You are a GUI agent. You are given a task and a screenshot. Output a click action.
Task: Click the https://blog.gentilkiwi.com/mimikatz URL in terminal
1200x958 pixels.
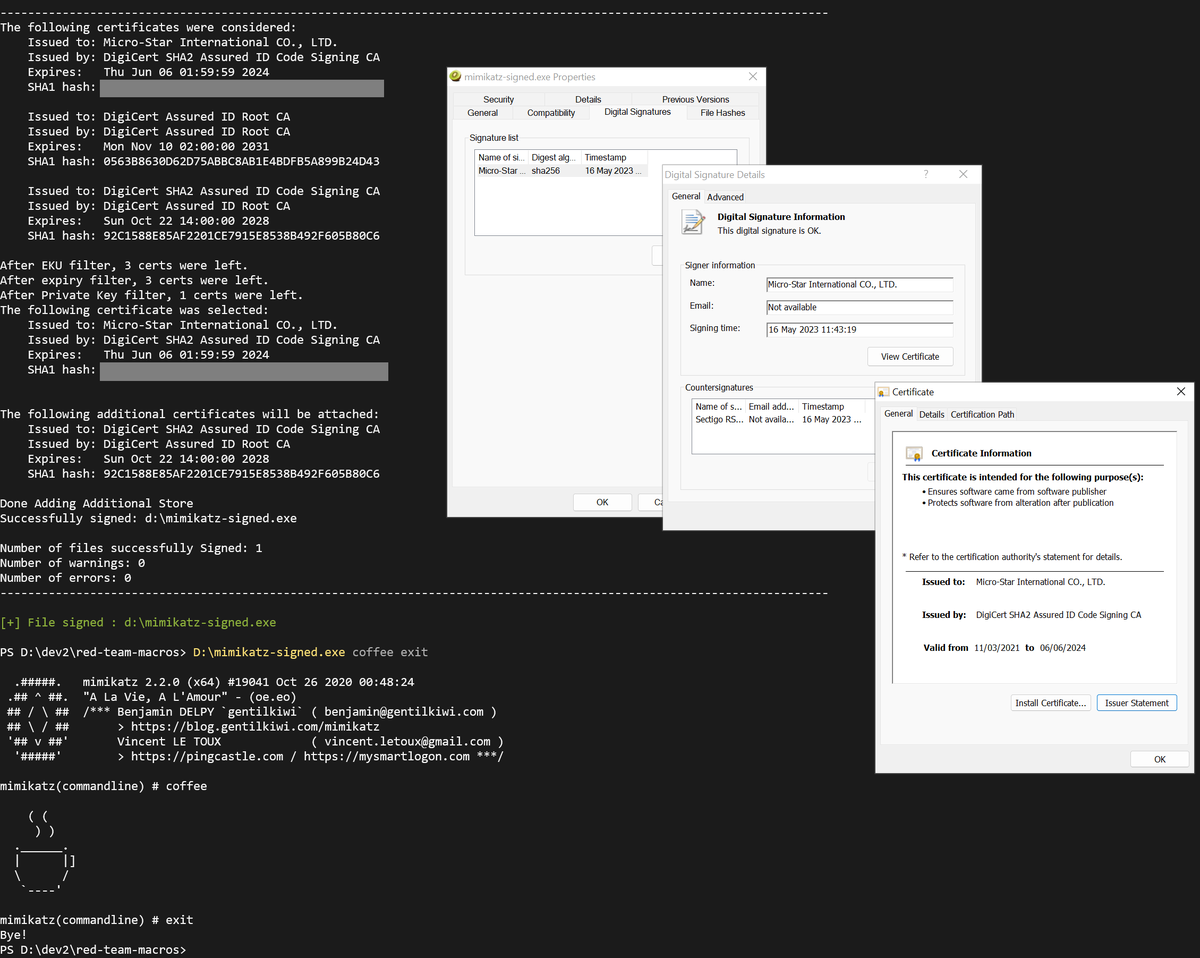pos(255,727)
